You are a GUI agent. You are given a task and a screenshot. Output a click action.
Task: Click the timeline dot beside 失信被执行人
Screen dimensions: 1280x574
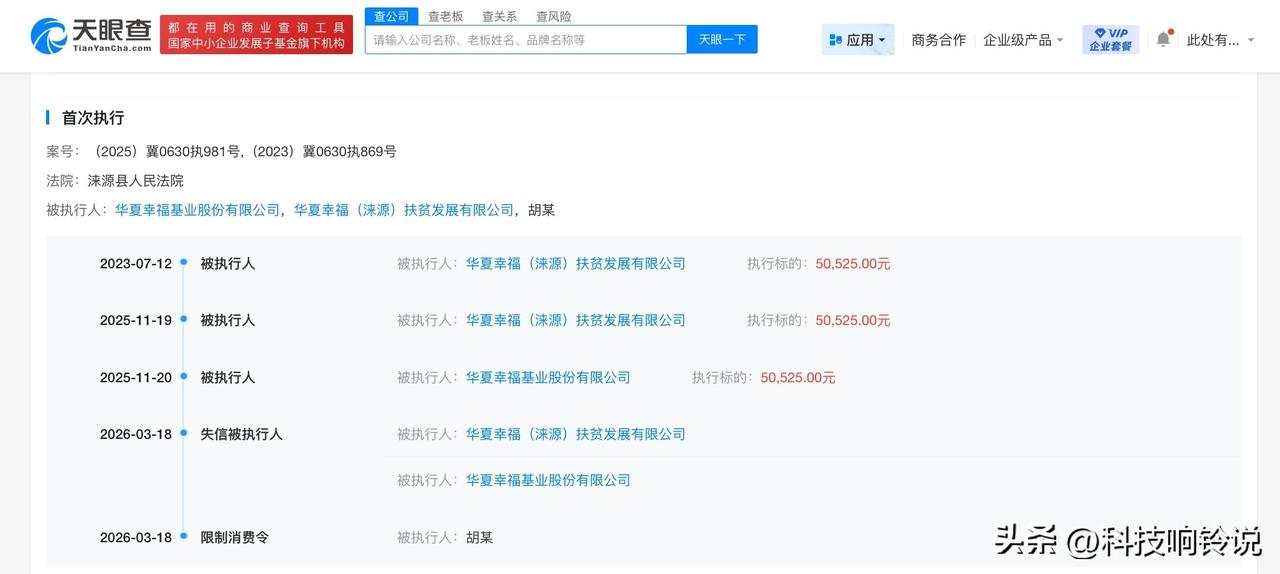(184, 432)
